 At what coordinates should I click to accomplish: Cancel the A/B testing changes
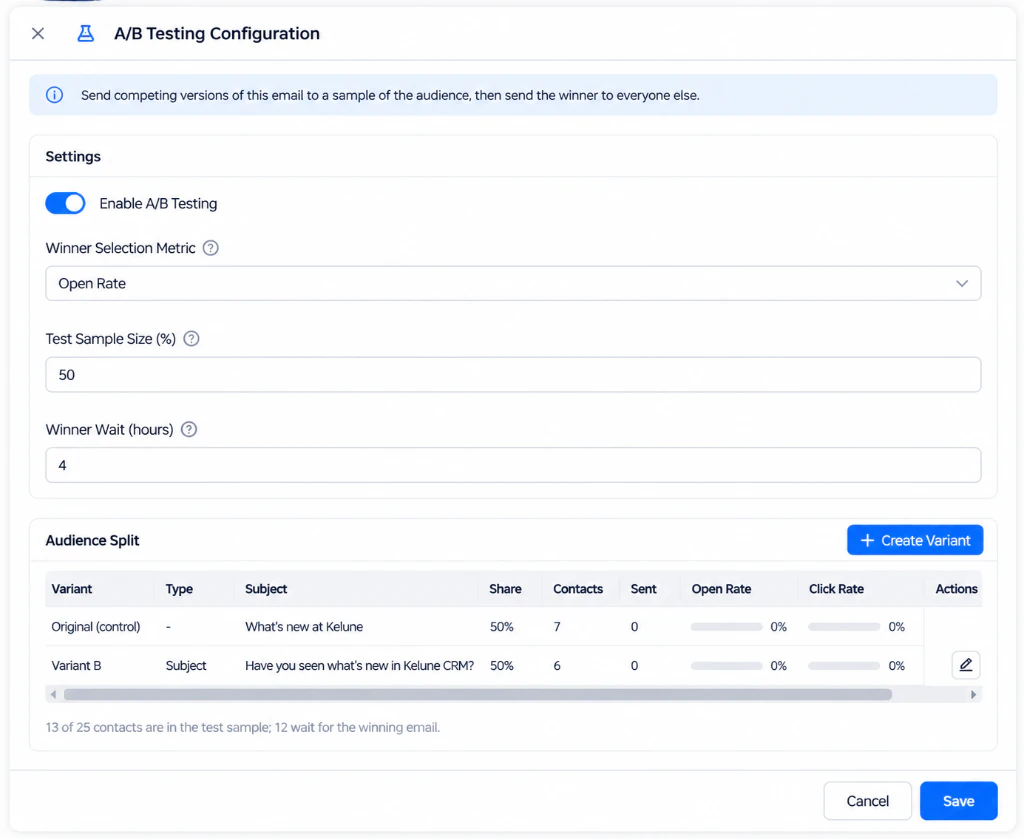pos(867,801)
